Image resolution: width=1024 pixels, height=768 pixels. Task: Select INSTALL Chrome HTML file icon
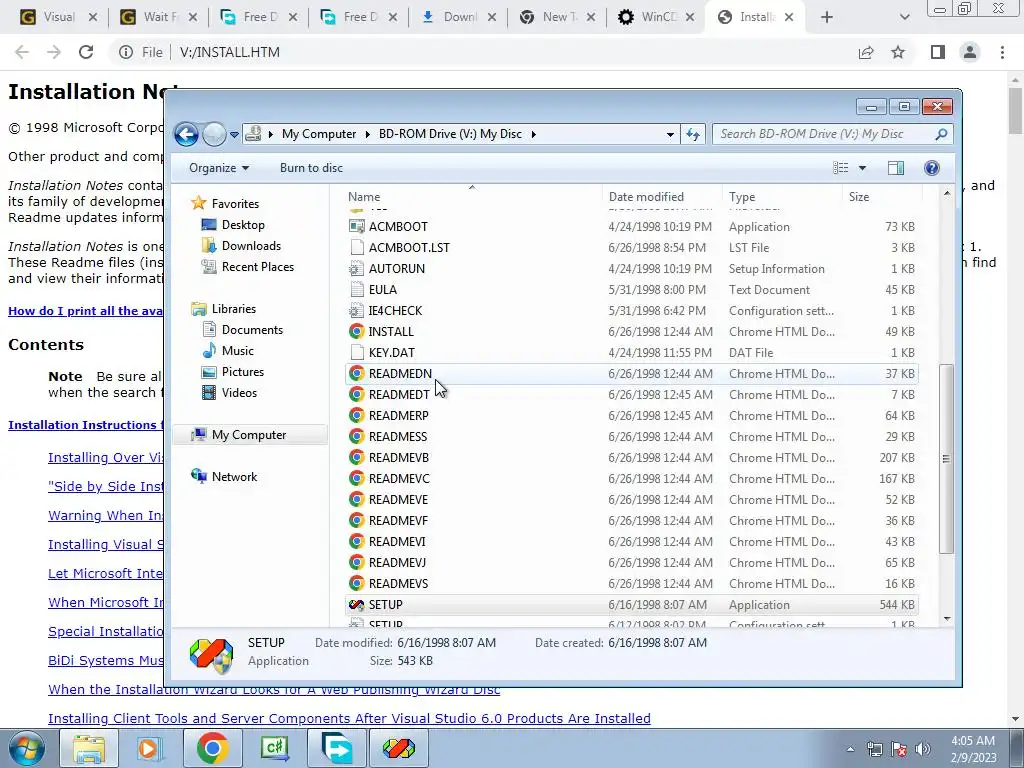coord(357,331)
